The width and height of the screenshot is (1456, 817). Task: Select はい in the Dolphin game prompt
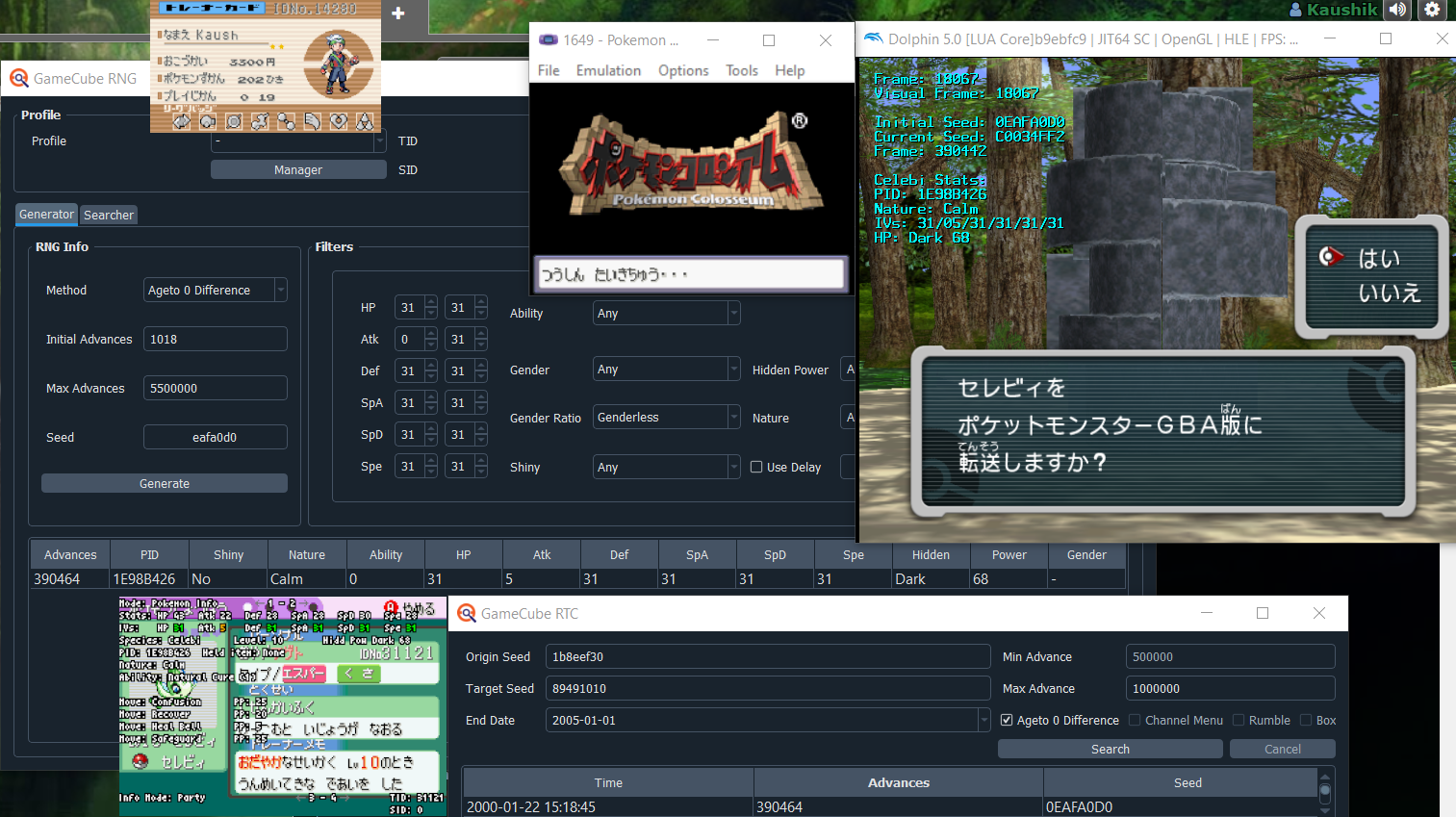tap(1379, 258)
